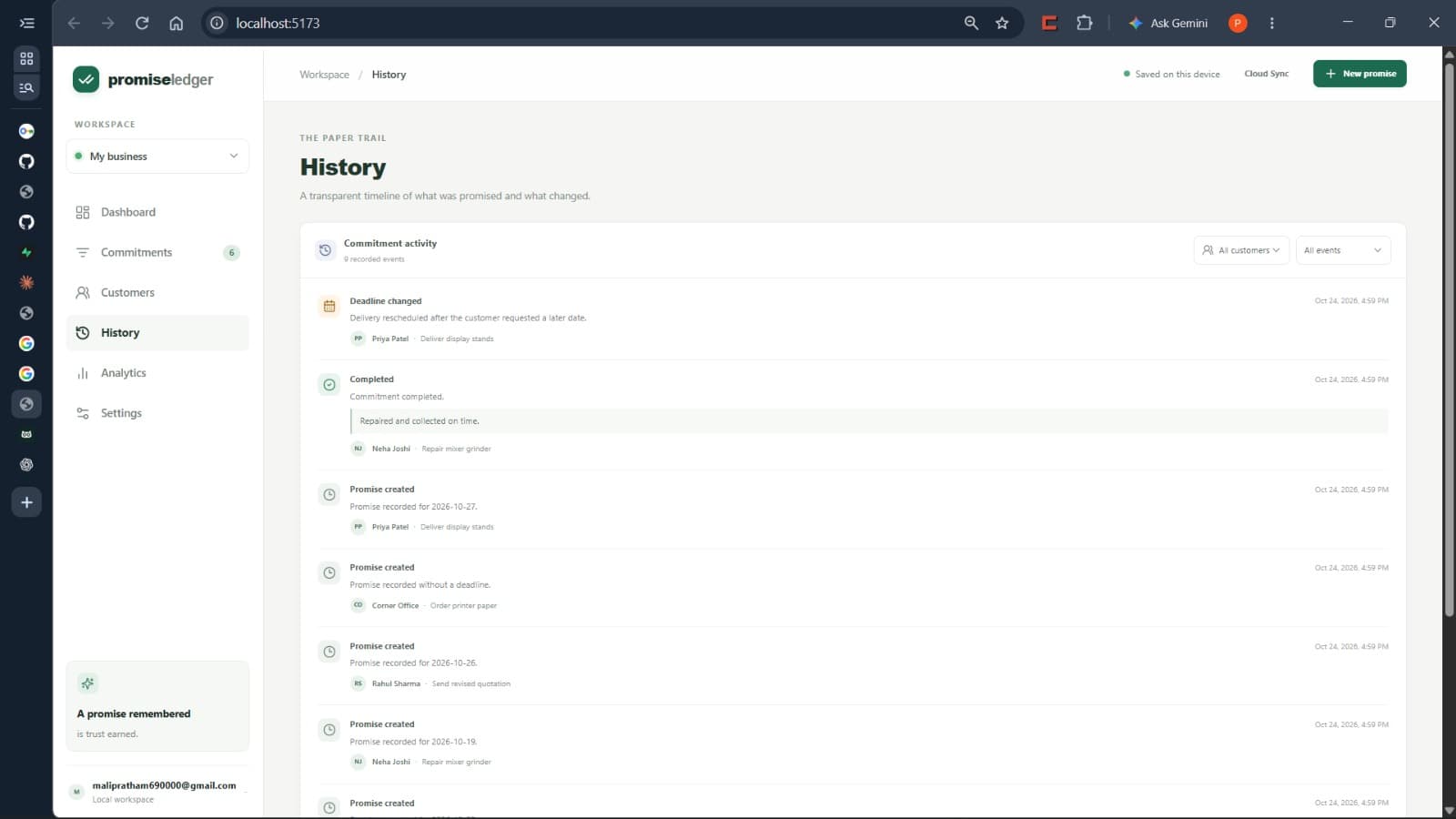Click the browser home button
The width and height of the screenshot is (1456, 819).
(177, 23)
